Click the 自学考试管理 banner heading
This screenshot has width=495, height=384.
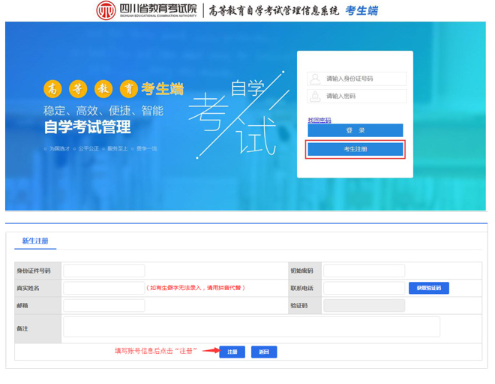[x=87, y=127]
